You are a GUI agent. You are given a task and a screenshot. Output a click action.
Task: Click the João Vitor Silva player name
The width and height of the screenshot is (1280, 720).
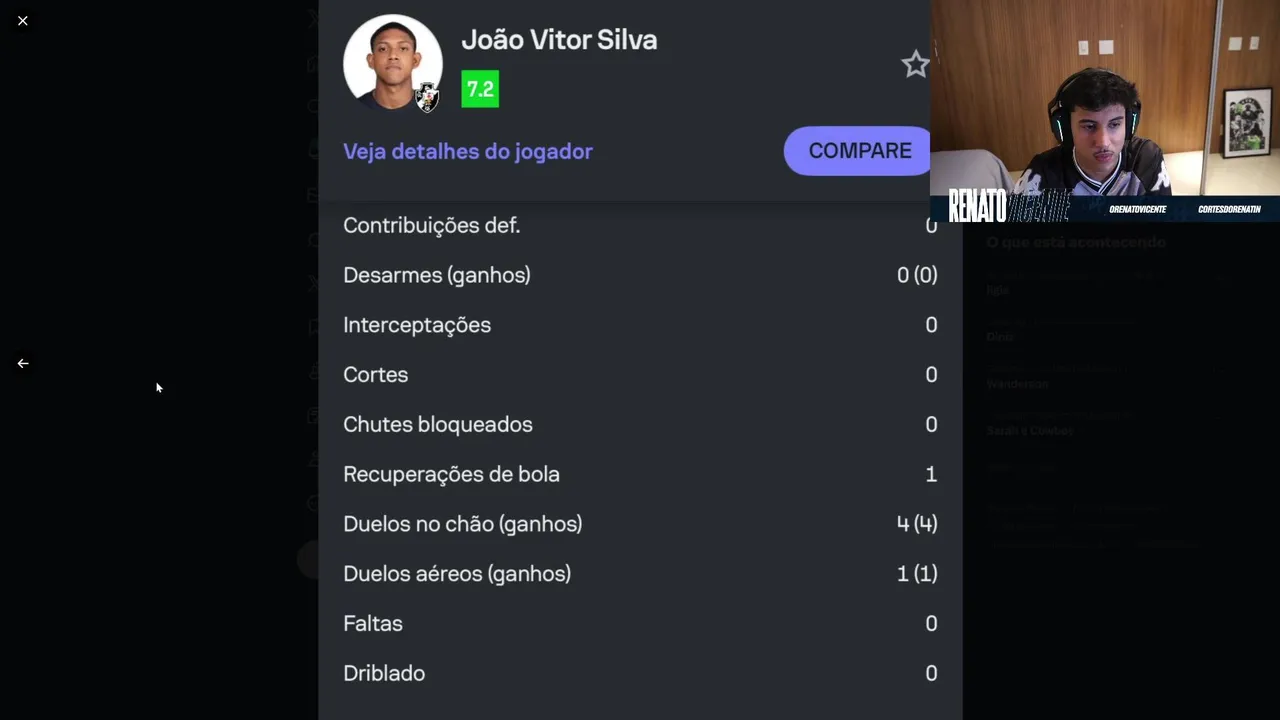559,40
